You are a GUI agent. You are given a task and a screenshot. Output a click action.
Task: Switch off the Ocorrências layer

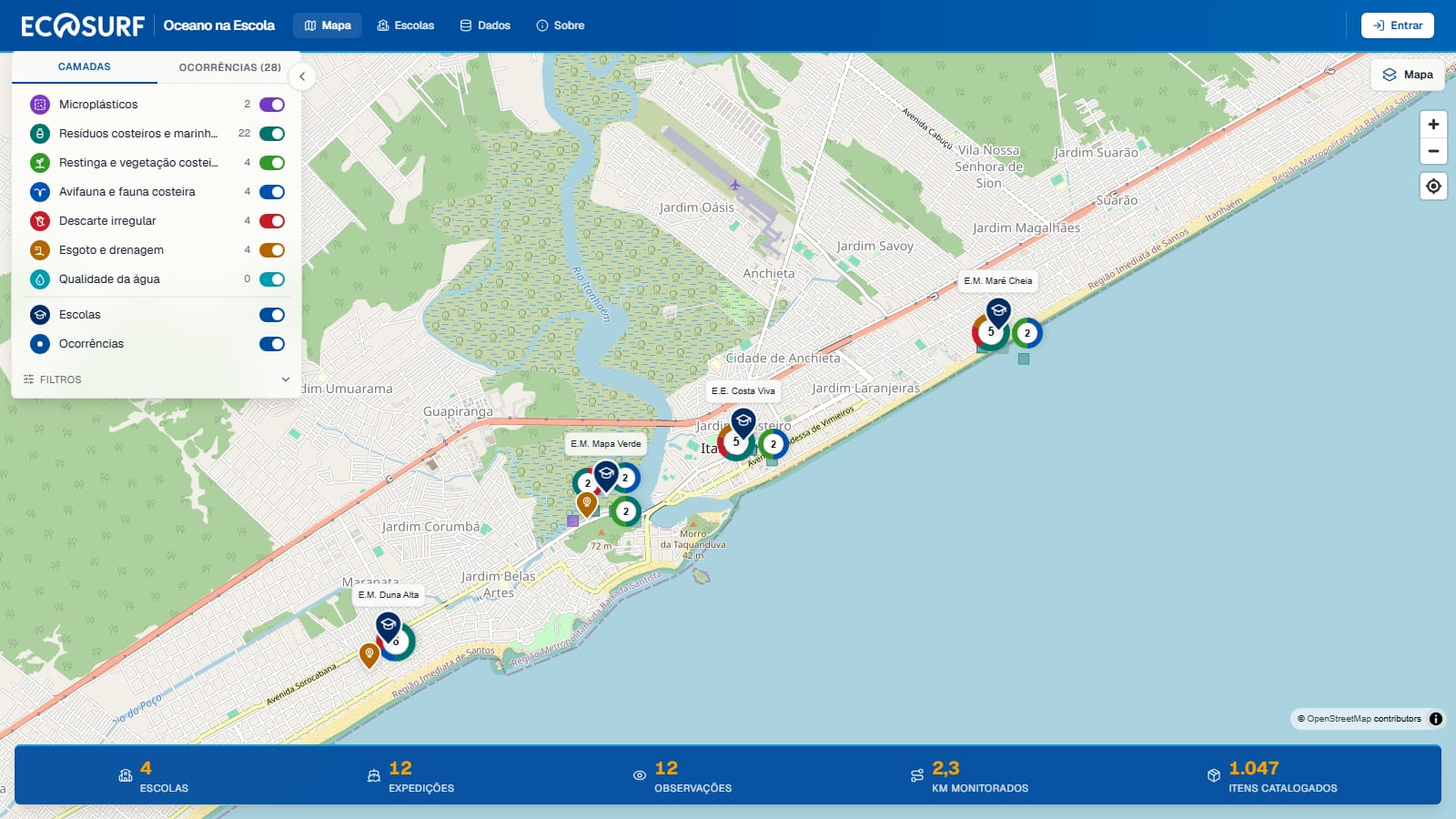(272, 344)
